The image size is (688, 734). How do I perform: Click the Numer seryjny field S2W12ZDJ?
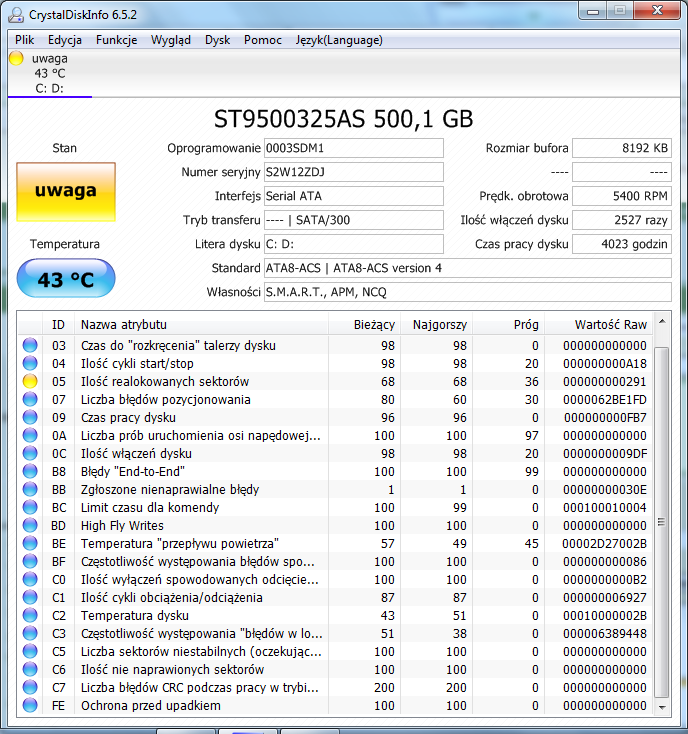click(x=354, y=172)
